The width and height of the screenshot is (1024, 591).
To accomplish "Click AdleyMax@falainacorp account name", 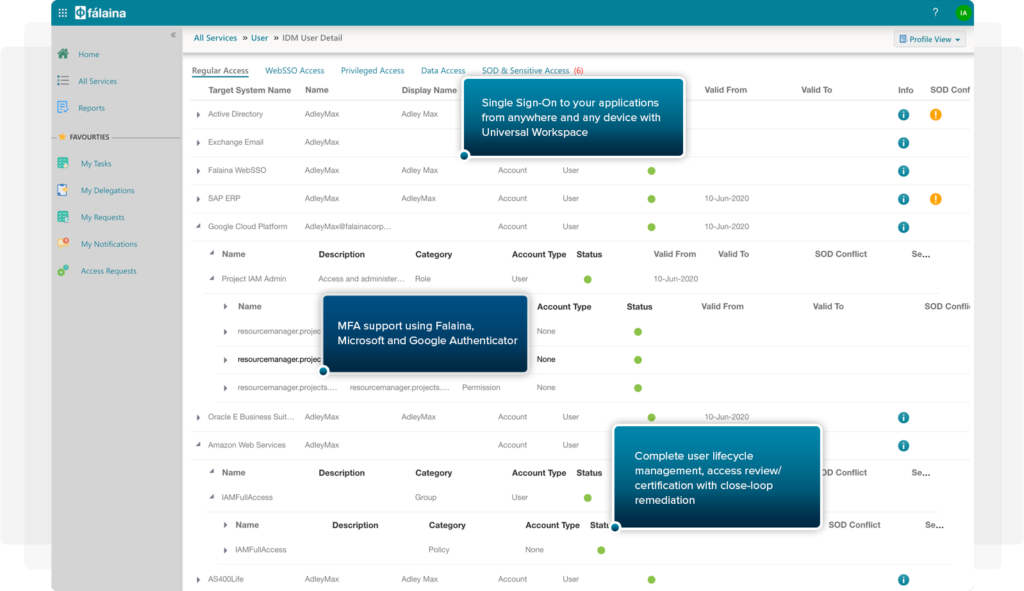I will point(347,227).
